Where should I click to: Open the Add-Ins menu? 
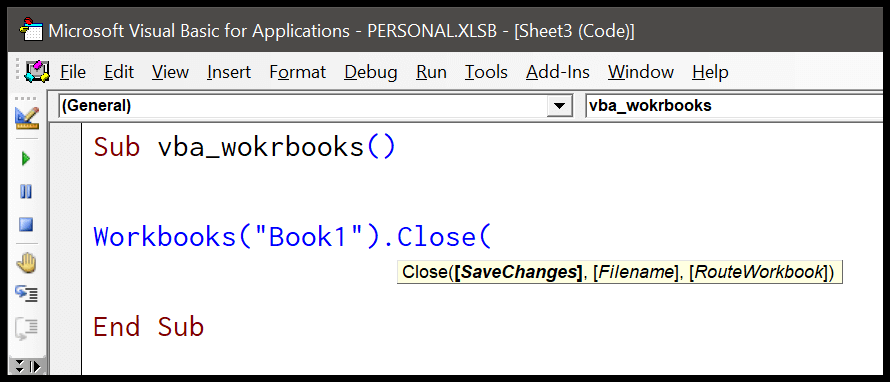(x=558, y=72)
